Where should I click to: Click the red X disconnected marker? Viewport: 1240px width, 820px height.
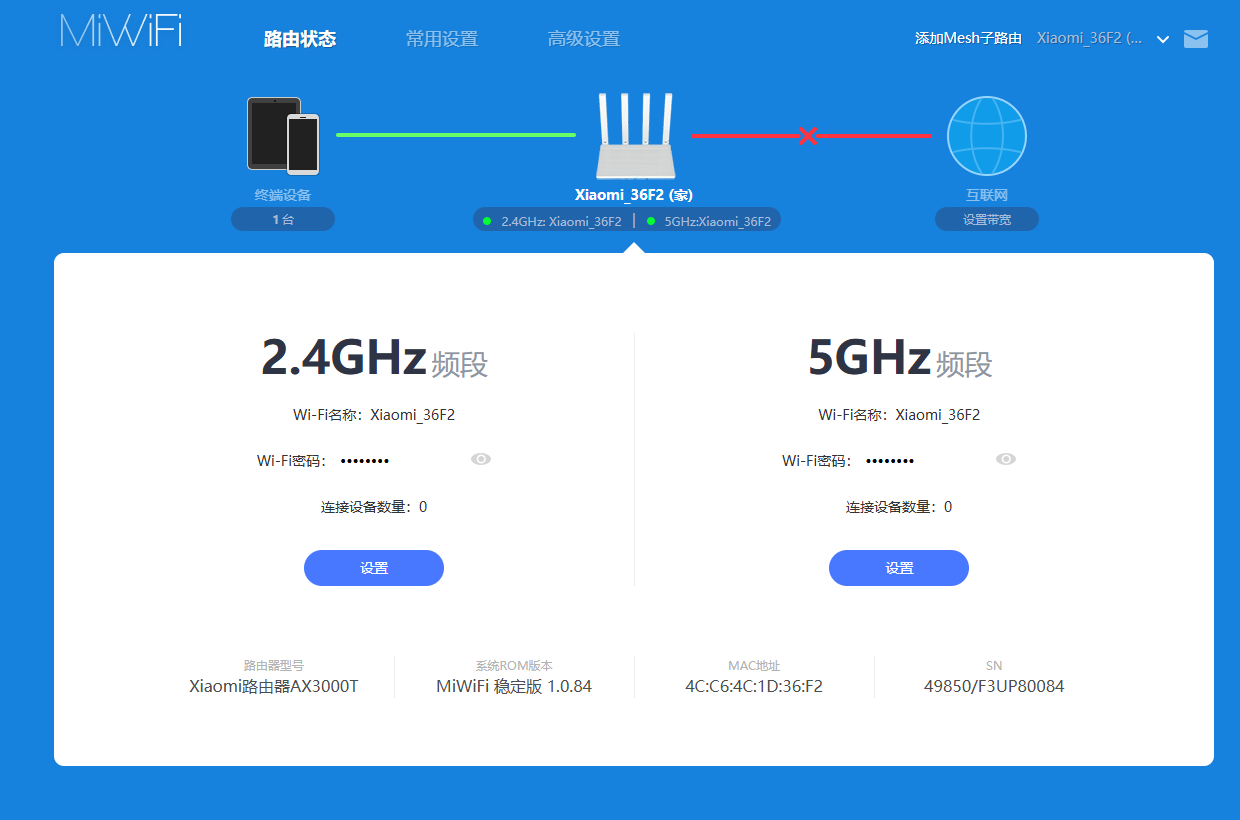[808, 136]
